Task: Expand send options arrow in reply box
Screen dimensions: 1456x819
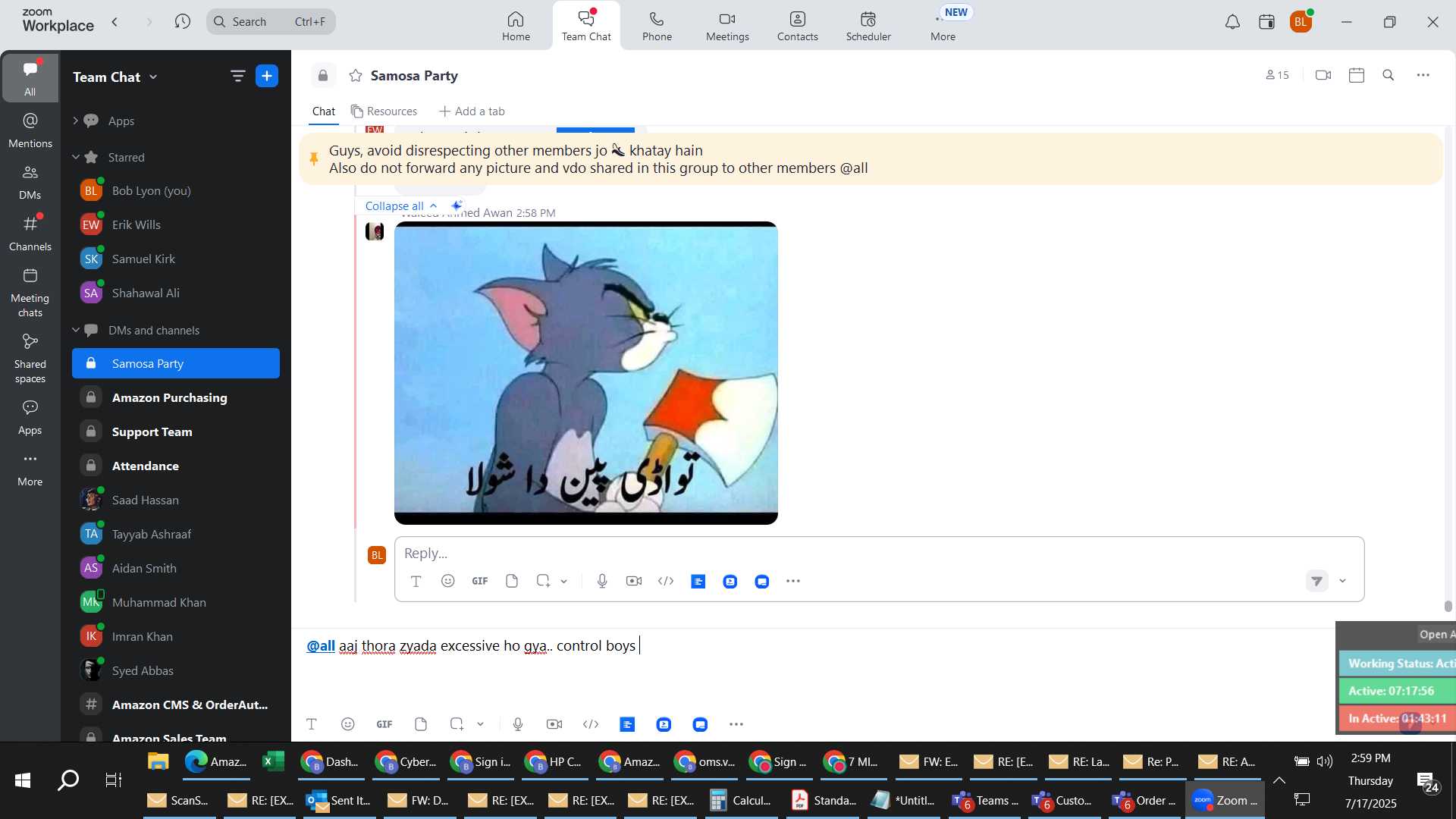Action: coord(1342,581)
